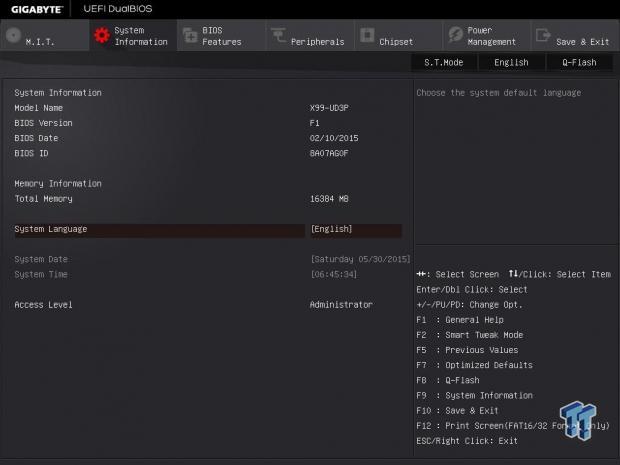Switch to the BIOS Features tab

pos(221,36)
